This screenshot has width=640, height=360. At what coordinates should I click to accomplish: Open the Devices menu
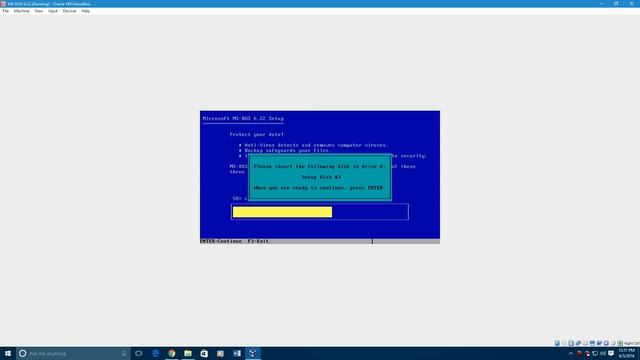coord(69,11)
